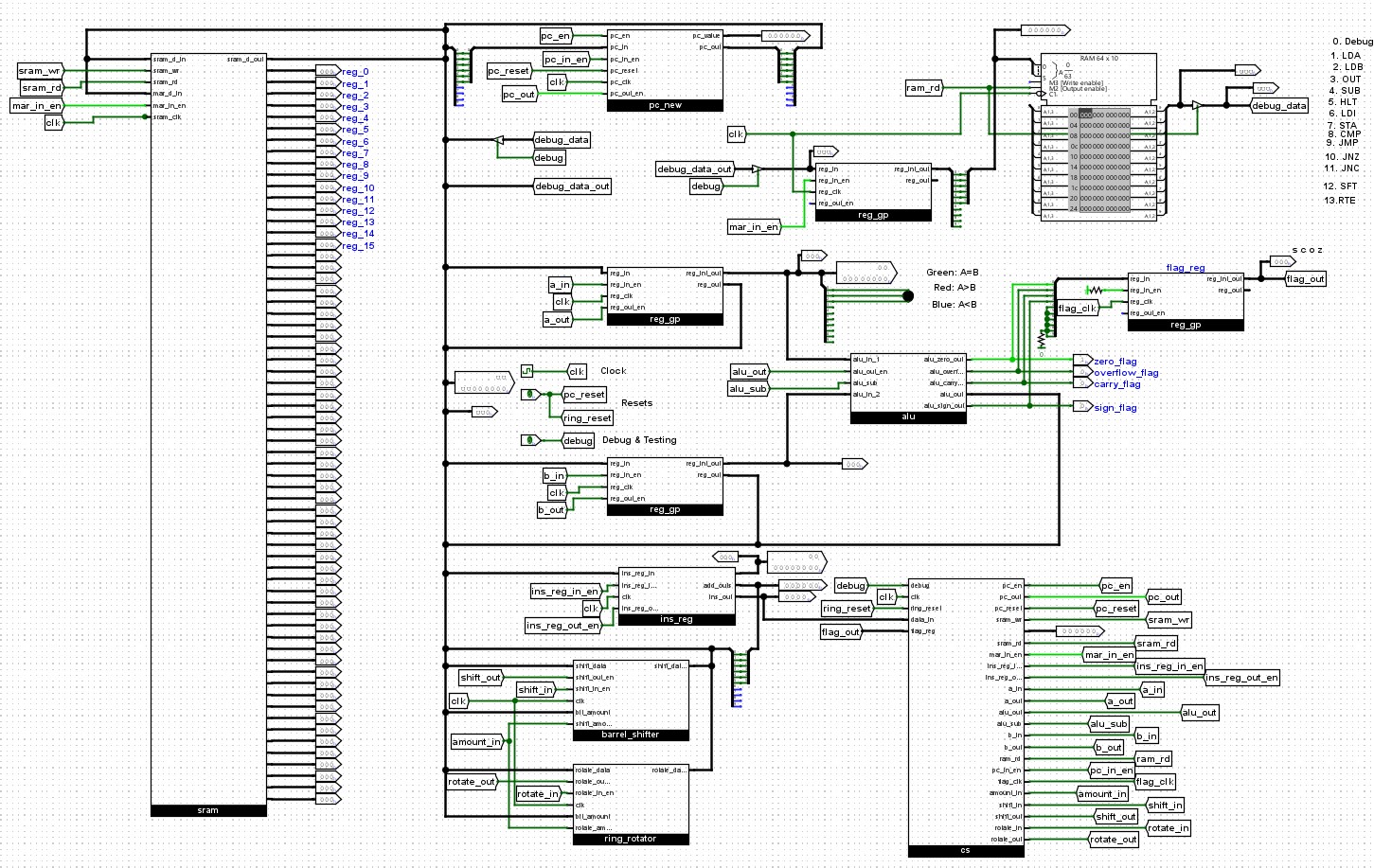Select the pc_in_en tunnel feeding pc_new
Screen dimensions: 1374x868
(566, 60)
